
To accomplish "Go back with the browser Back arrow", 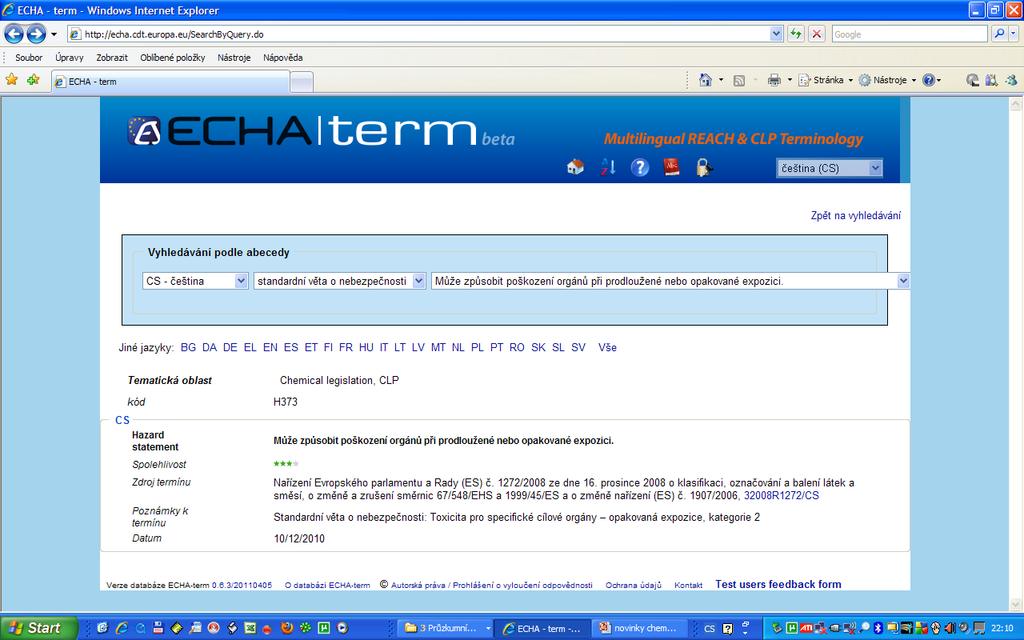I will pos(14,33).
